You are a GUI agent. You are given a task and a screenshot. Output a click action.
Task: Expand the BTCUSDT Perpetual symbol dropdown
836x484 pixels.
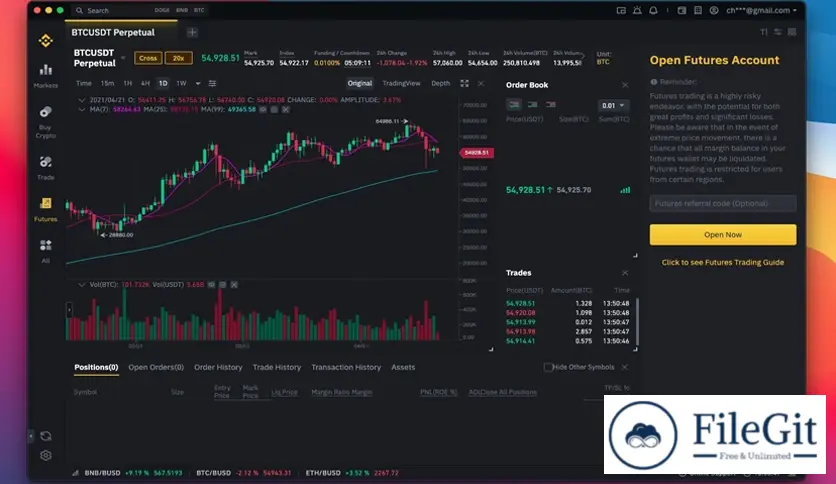pos(123,58)
